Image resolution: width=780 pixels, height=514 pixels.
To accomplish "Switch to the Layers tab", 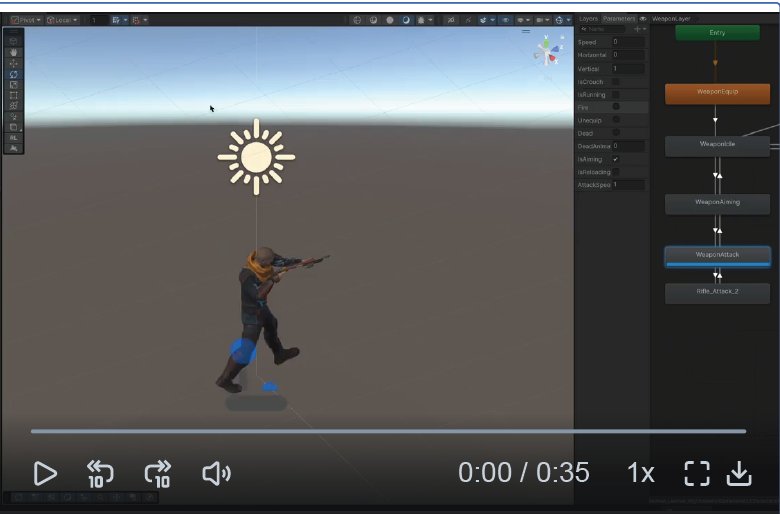I will [588, 19].
